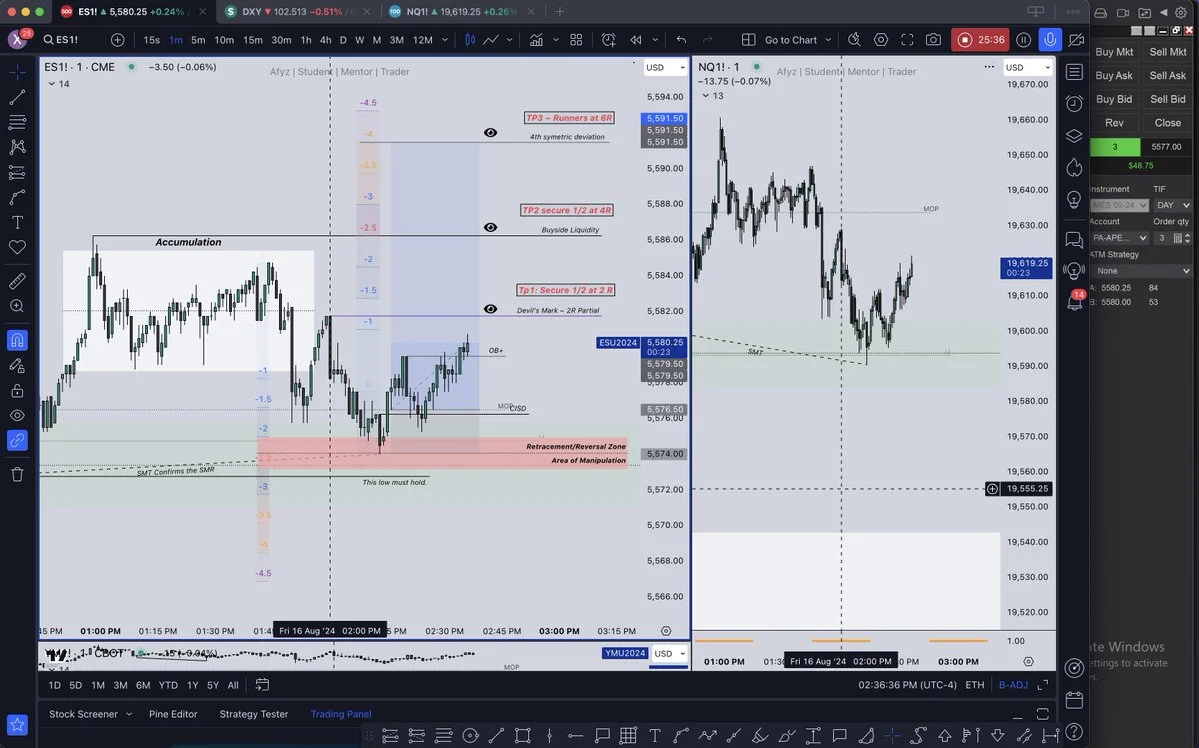Select the text annotation tool

tap(17, 223)
